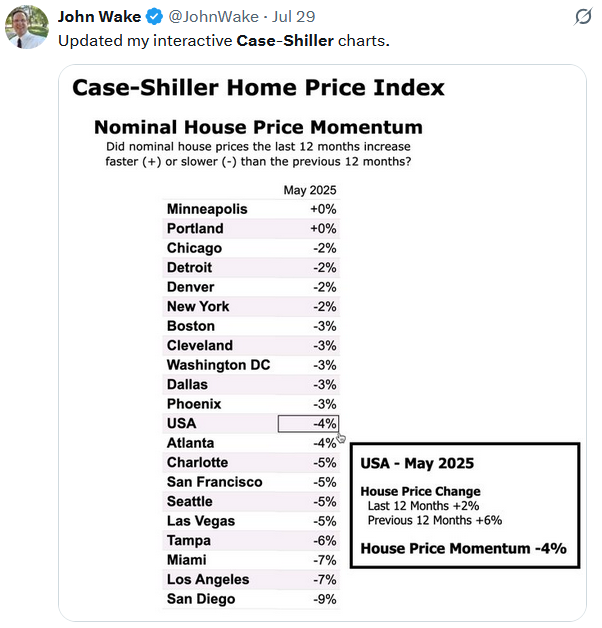This screenshot has width=602, height=628.
Task: Click the blue verified badge
Action: (x=153, y=17)
